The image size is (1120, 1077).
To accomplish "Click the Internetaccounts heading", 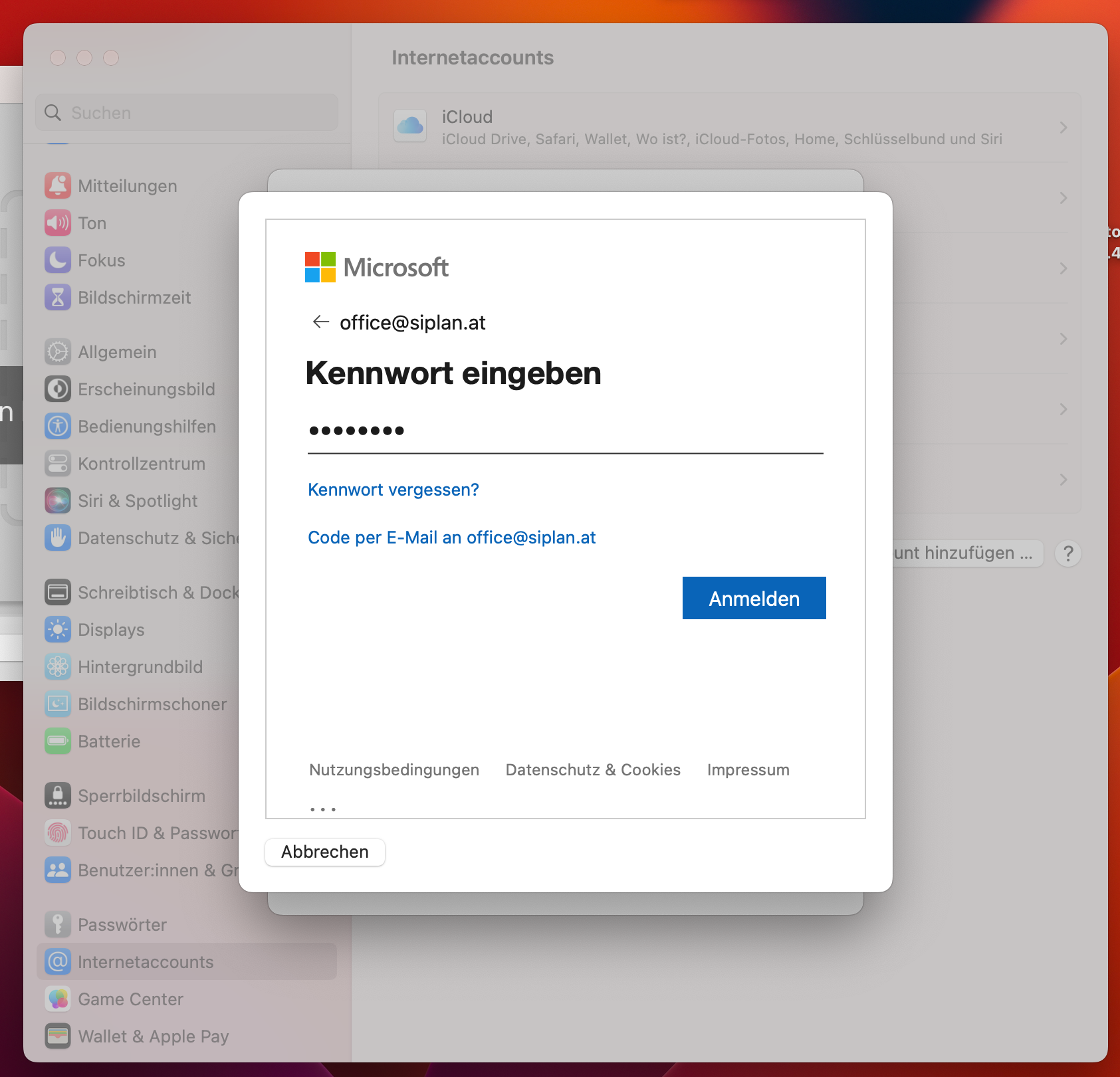I will 473,58.
